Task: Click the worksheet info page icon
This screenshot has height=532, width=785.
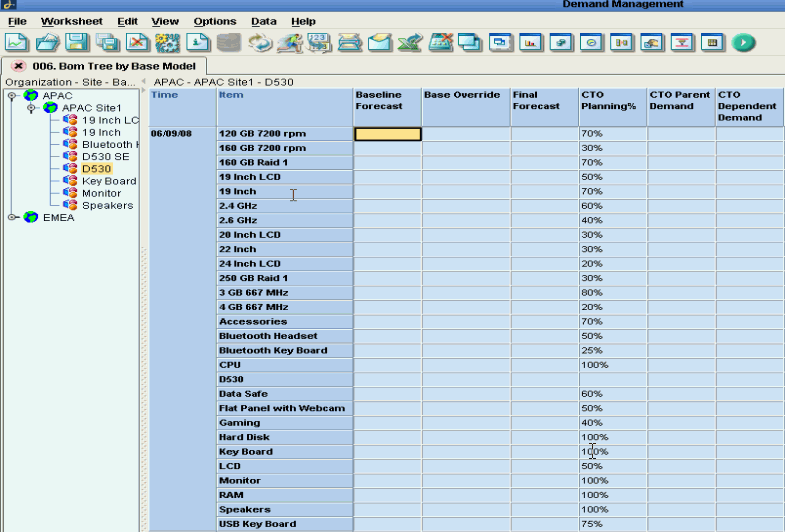Action: point(198,43)
